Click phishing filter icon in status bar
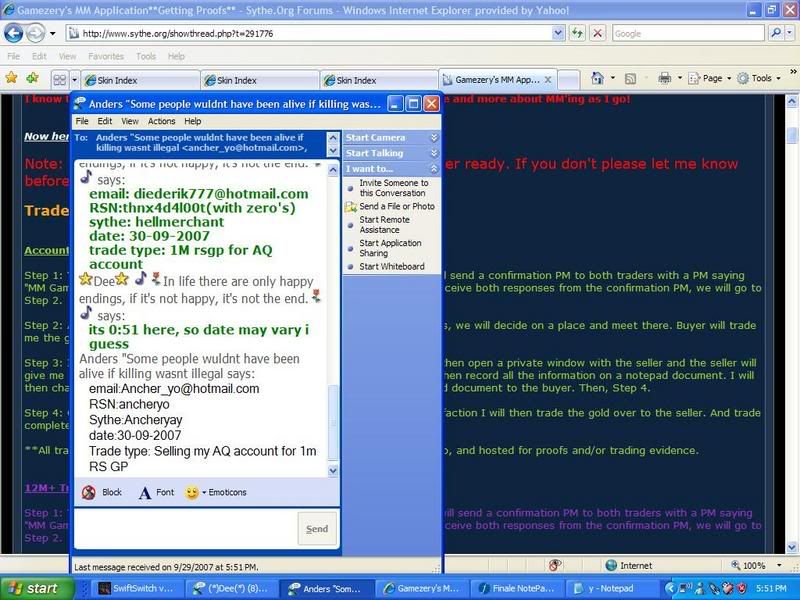Viewport: 800px width, 600px height. coord(555,565)
